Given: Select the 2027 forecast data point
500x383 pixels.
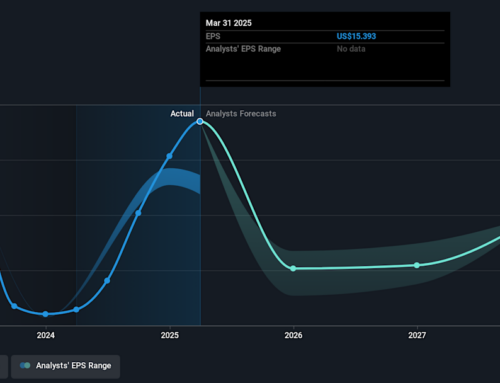Looking at the screenshot, I should 417,265.
